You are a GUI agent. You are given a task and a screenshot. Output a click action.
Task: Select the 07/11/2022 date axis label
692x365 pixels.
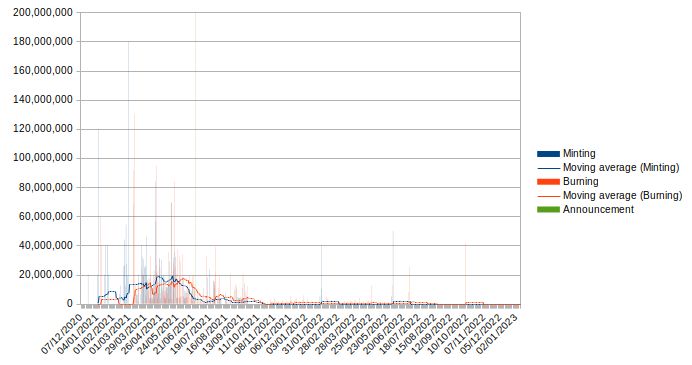pyautogui.click(x=466, y=335)
